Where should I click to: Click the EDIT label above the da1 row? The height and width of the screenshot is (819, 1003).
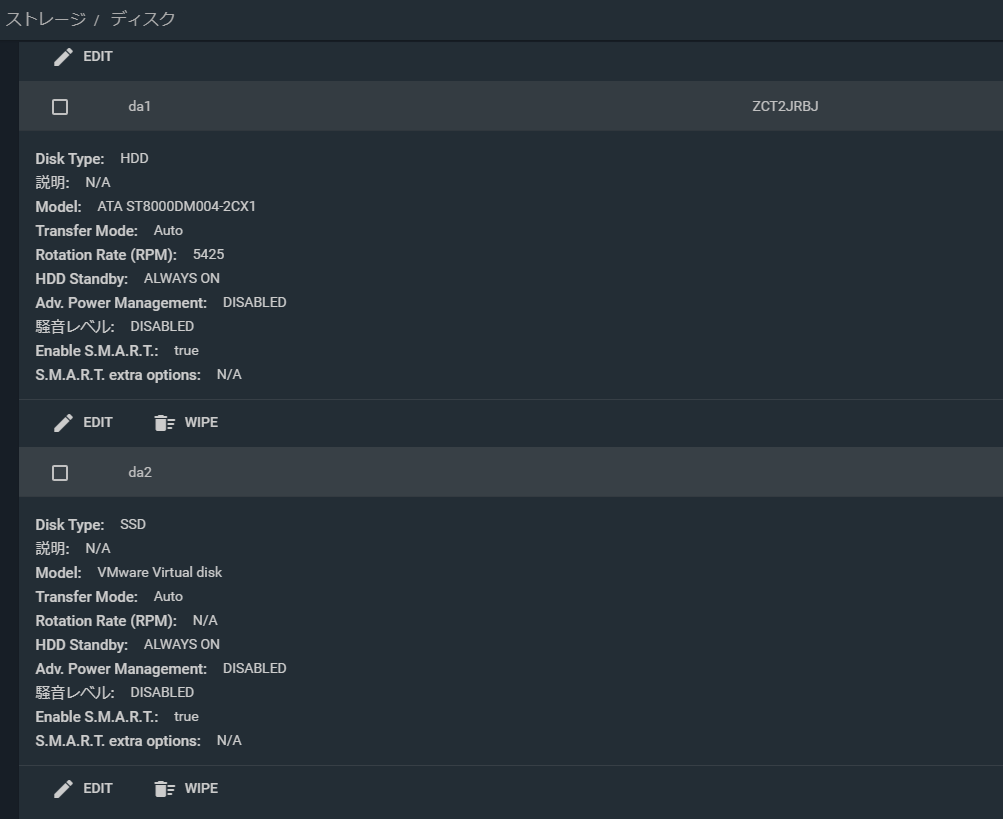98,56
